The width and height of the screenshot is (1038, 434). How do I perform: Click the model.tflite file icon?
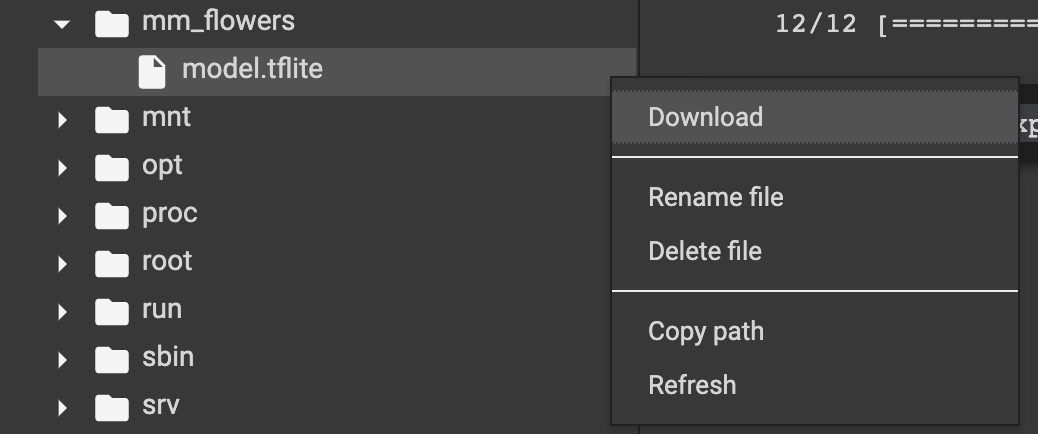[x=151, y=70]
